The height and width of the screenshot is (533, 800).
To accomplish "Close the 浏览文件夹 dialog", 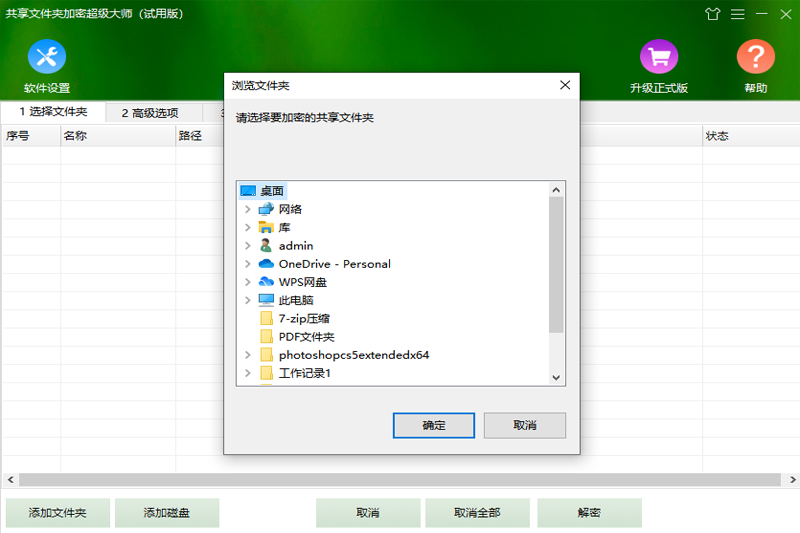I will (x=565, y=85).
